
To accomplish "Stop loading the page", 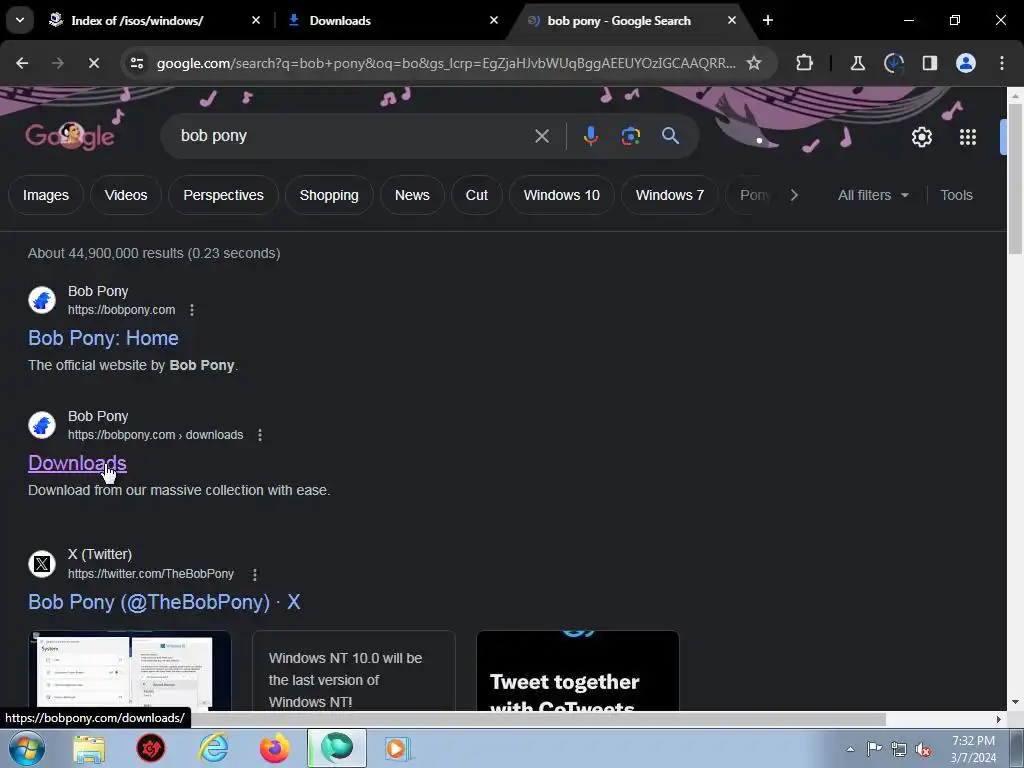I will (x=93, y=63).
